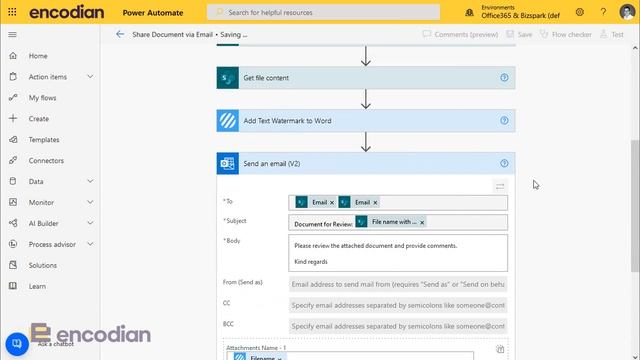This screenshot has width=640, height=360.
Task: Open My flows in the navigation
Action: pos(42,98)
